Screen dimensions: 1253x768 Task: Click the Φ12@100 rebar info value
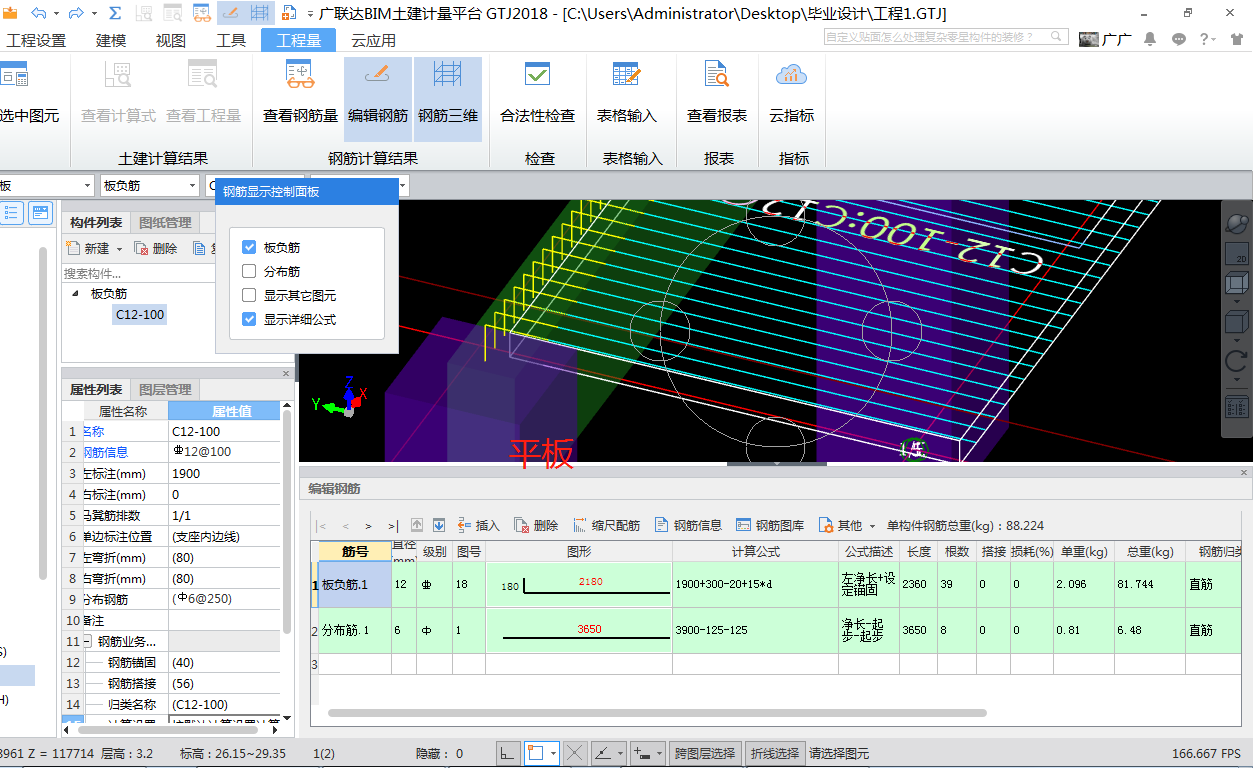(x=225, y=452)
